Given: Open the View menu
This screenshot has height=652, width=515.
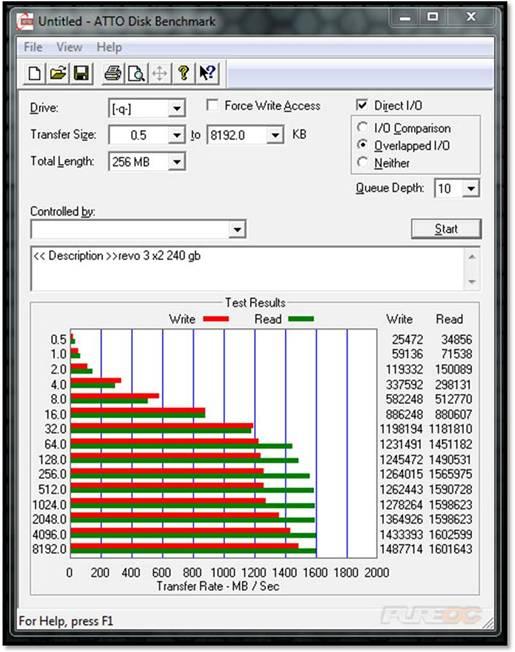Looking at the screenshot, I should tap(69, 47).
